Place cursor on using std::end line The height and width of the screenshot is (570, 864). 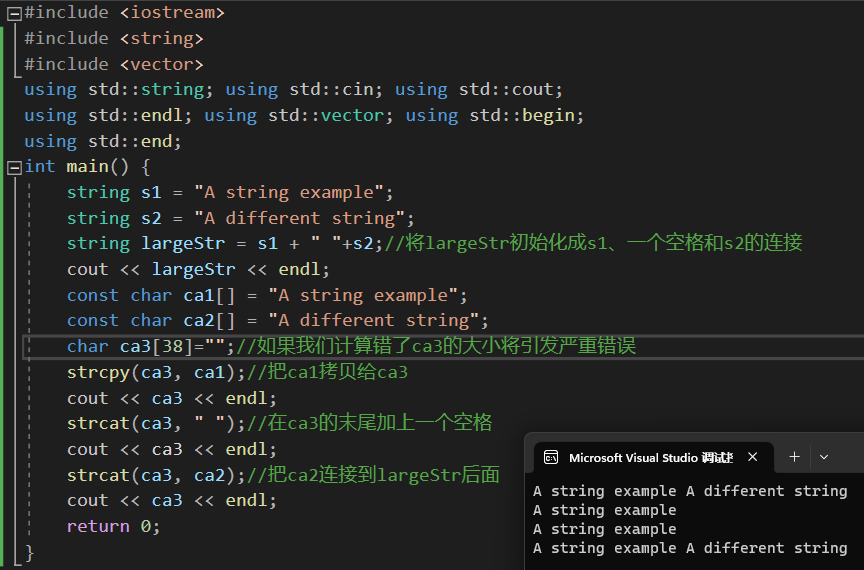click(103, 141)
